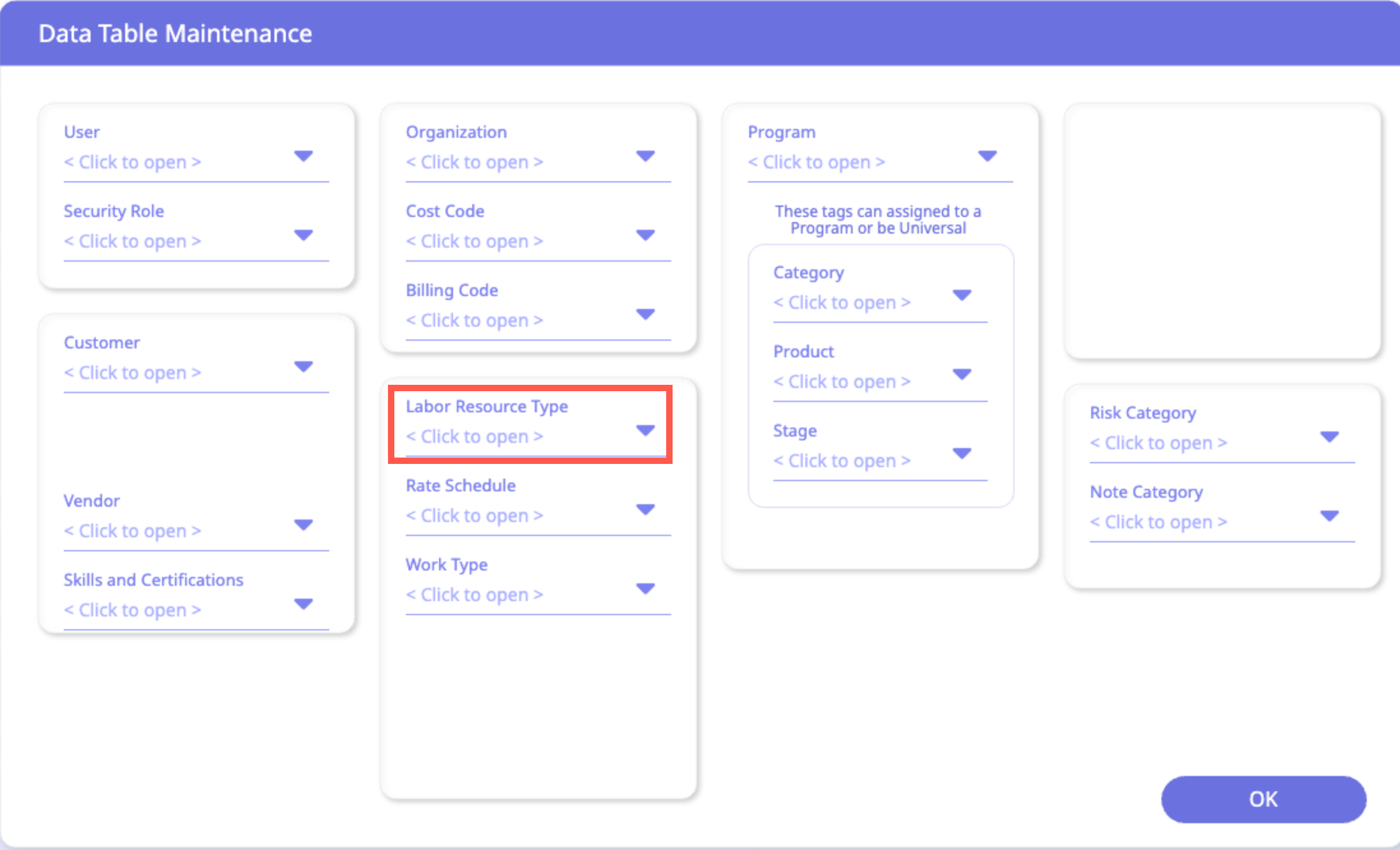Expand the Product tag dropdown
Screen dimensions: 1400x850
pyautogui.click(x=962, y=375)
